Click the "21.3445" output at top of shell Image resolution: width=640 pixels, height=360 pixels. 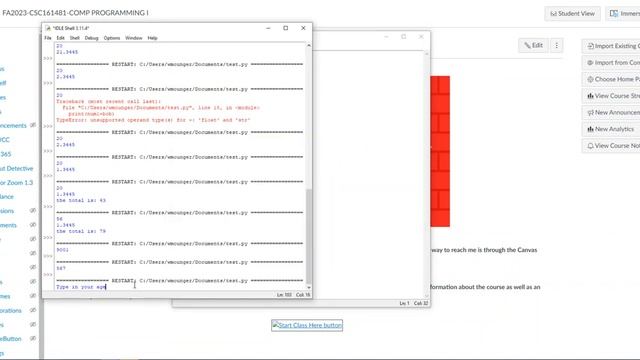[x=67, y=52]
